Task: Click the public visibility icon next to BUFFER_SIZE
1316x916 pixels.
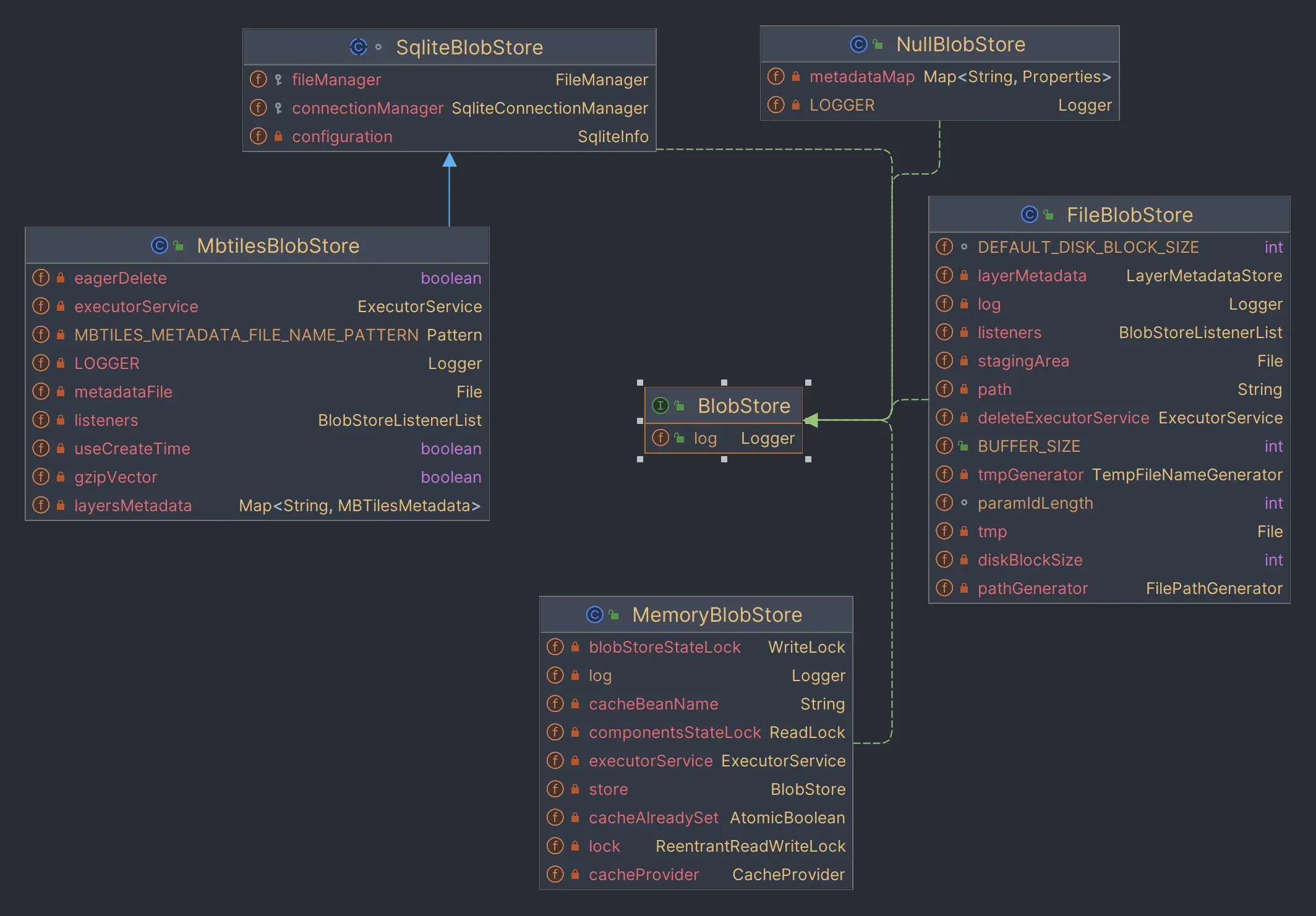Action: point(963,446)
